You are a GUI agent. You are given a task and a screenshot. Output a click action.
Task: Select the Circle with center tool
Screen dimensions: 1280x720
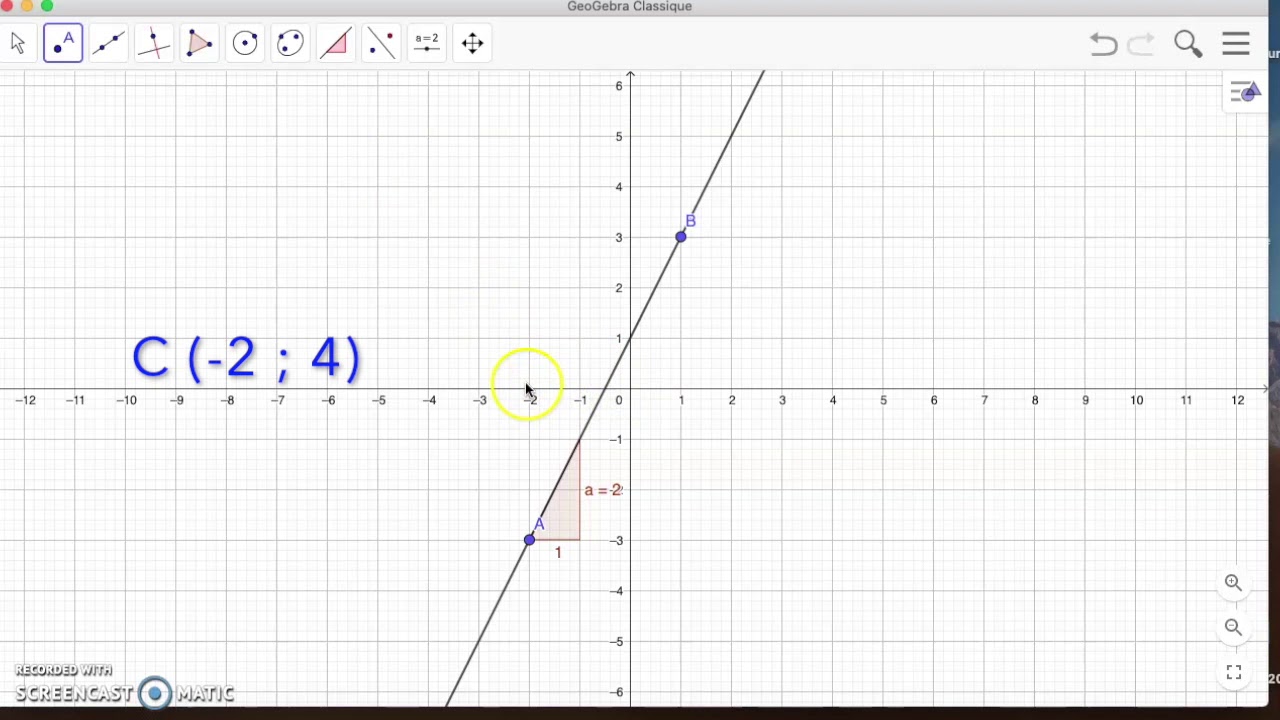click(245, 43)
